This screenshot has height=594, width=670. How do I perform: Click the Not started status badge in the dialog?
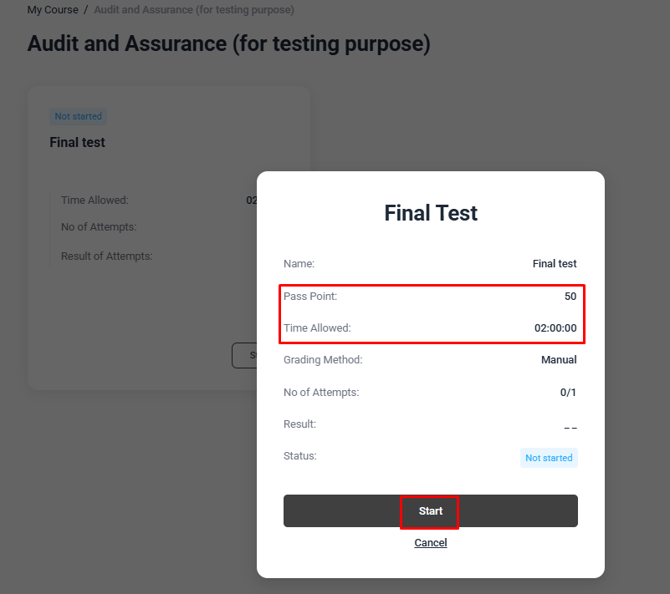[549, 458]
